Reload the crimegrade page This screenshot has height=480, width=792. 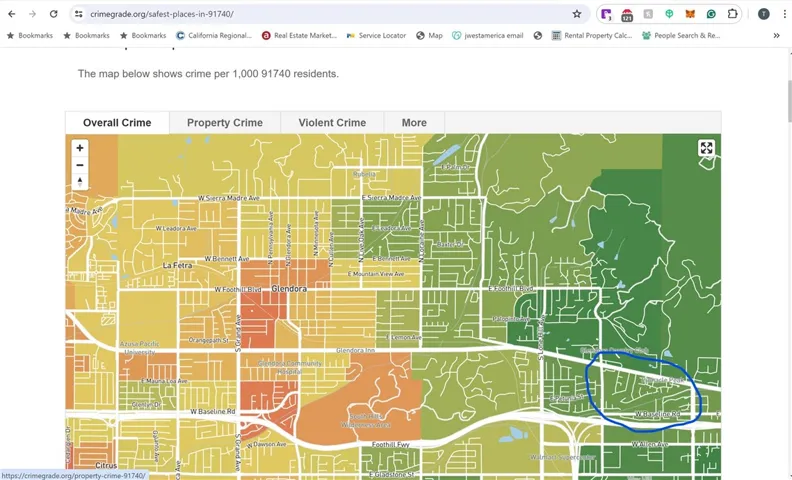tap(54, 14)
